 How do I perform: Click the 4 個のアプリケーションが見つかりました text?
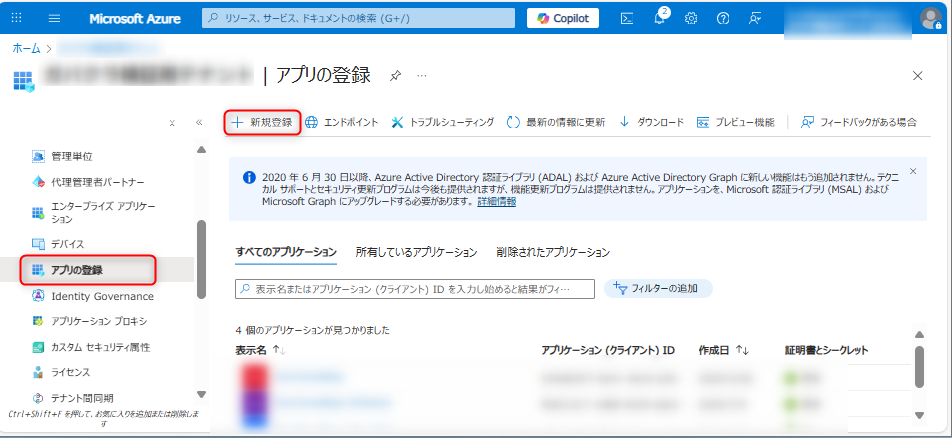[x=312, y=330]
